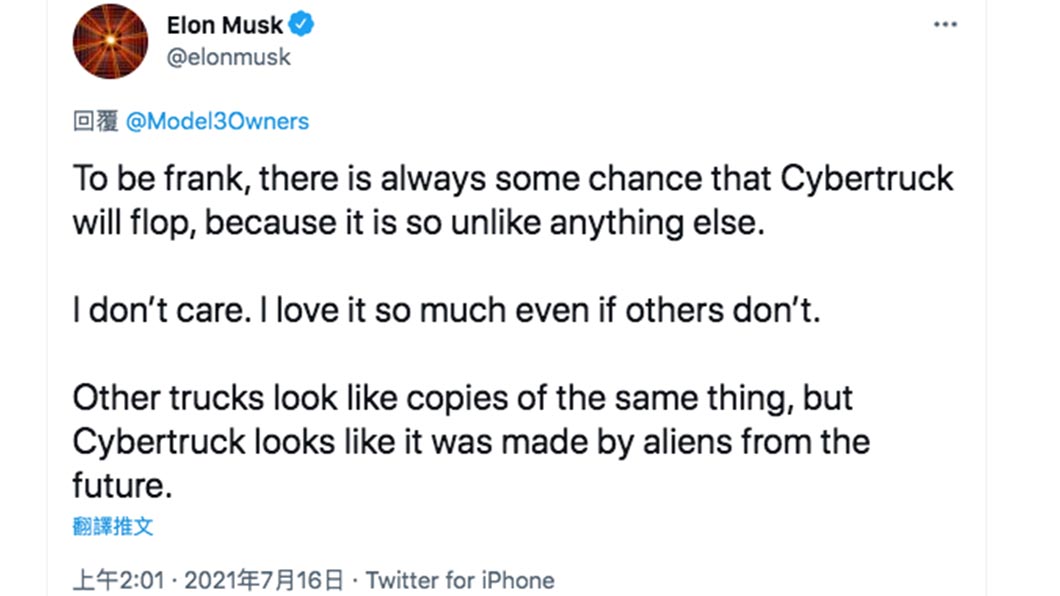Image resolution: width=1060 pixels, height=596 pixels.
Task: Open the Elon Musk display name
Action: 224,25
